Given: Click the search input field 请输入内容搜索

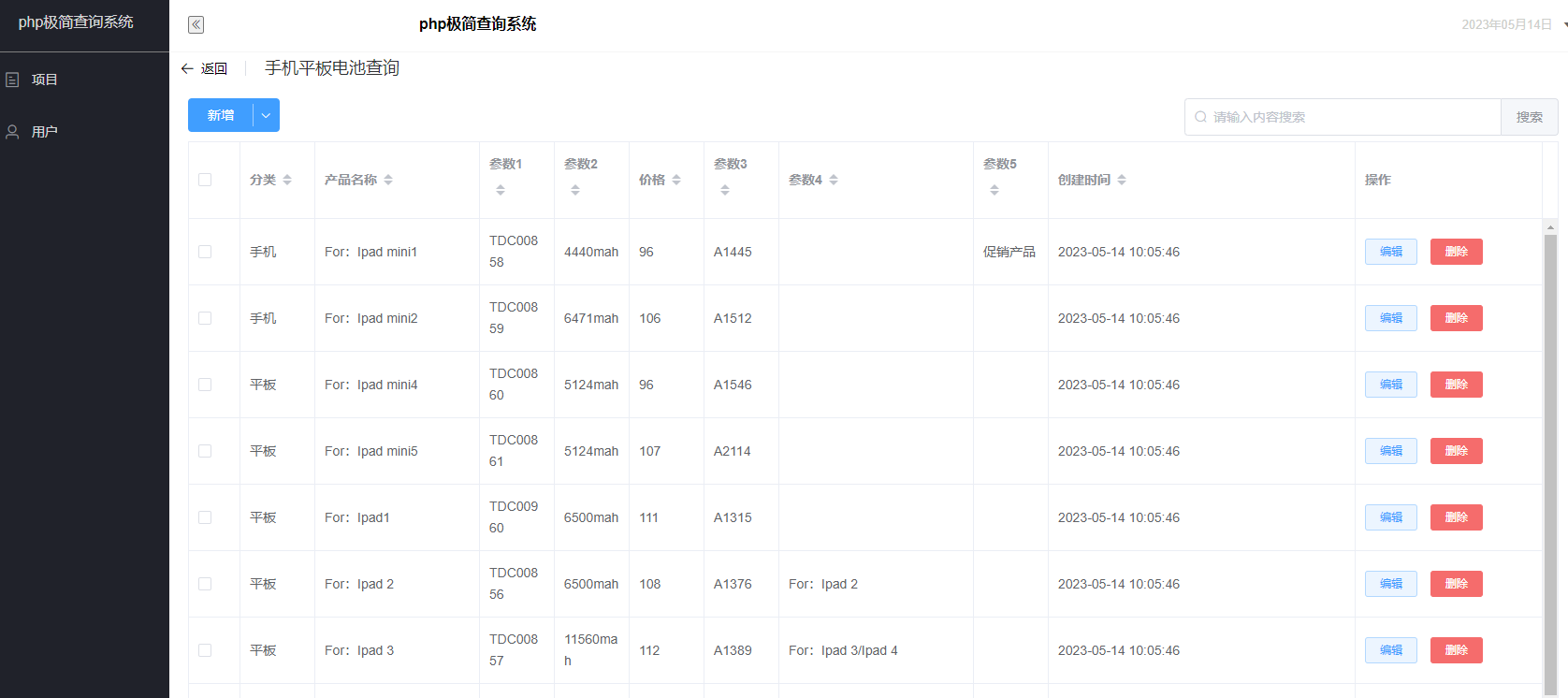Looking at the screenshot, I should tap(1343, 117).
